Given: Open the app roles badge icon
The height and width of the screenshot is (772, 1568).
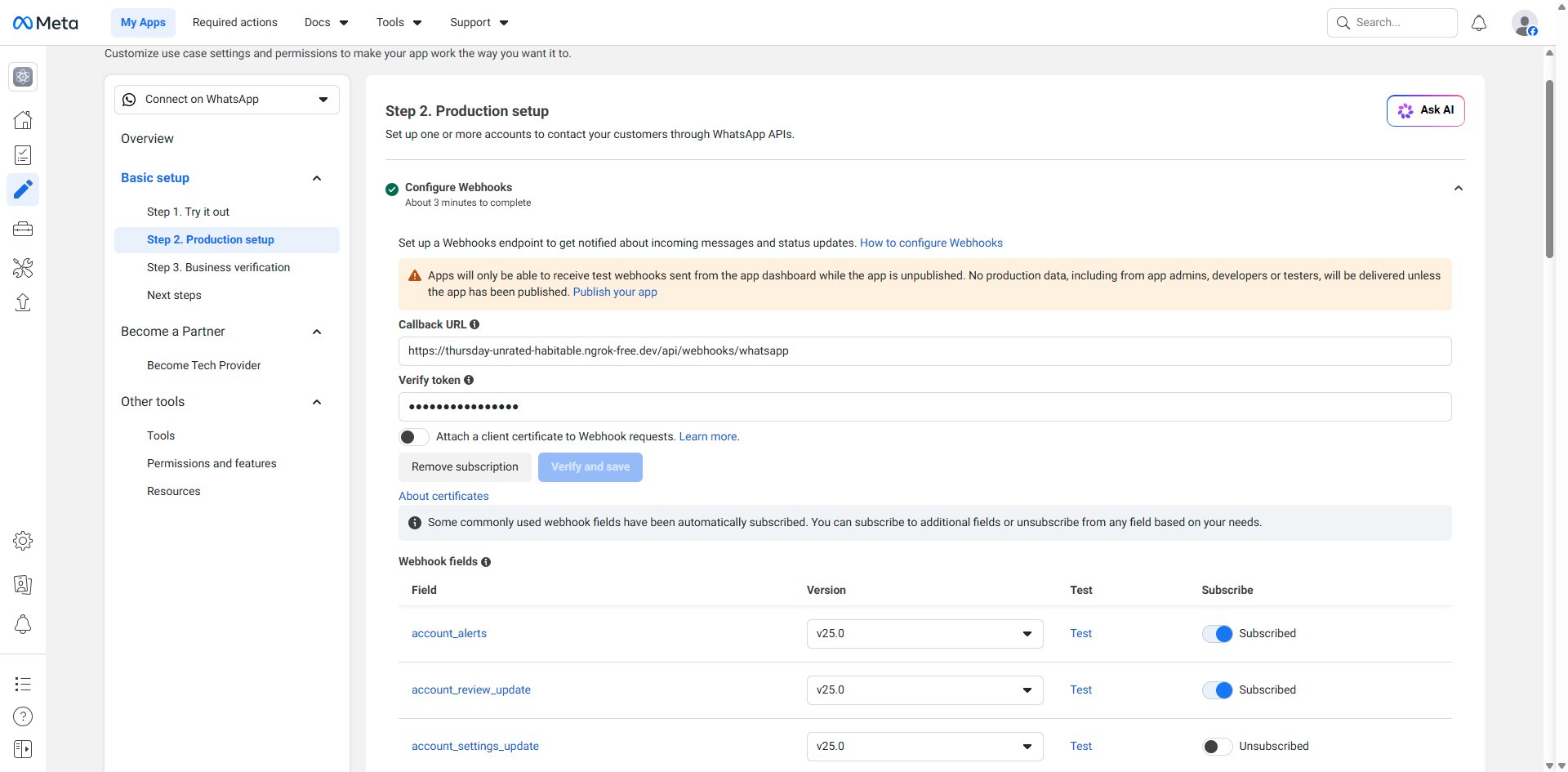Looking at the screenshot, I should (23, 584).
